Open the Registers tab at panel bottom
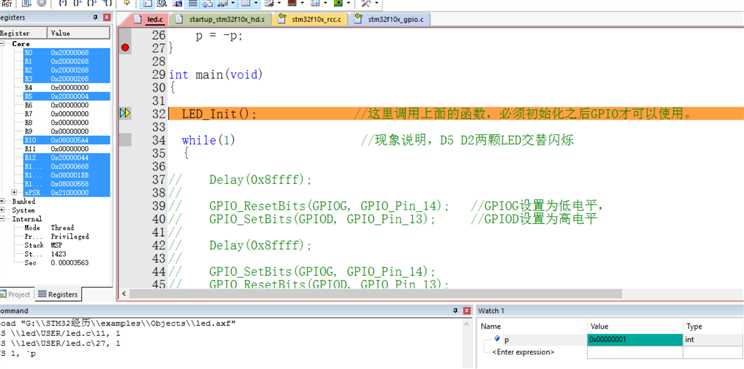Image resolution: width=744 pixels, height=369 pixels. click(x=57, y=295)
